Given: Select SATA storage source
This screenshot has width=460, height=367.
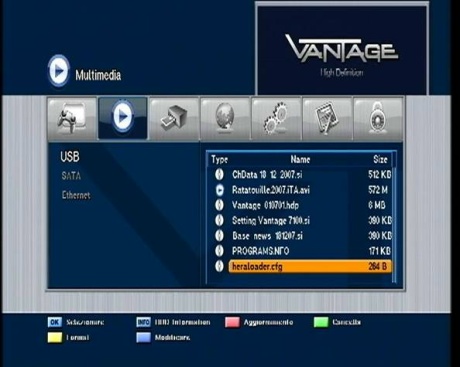Looking at the screenshot, I should pyautogui.click(x=71, y=176).
